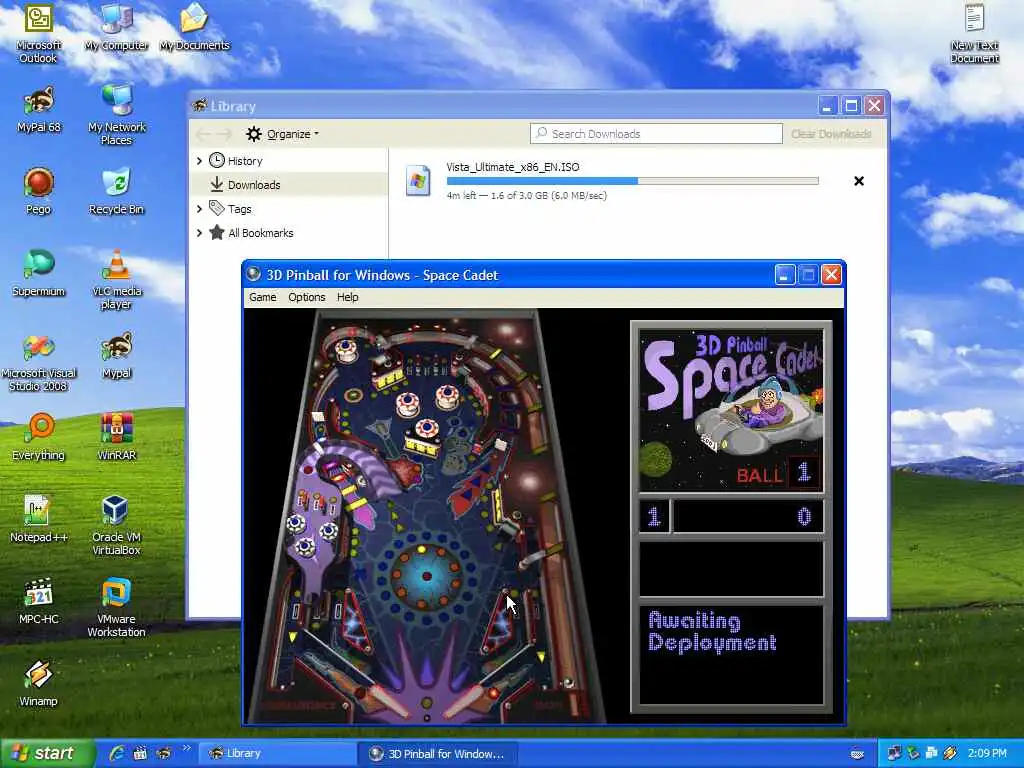Click the Pinball score display showing 0
Viewport: 1024px width, 768px height.
[748, 517]
